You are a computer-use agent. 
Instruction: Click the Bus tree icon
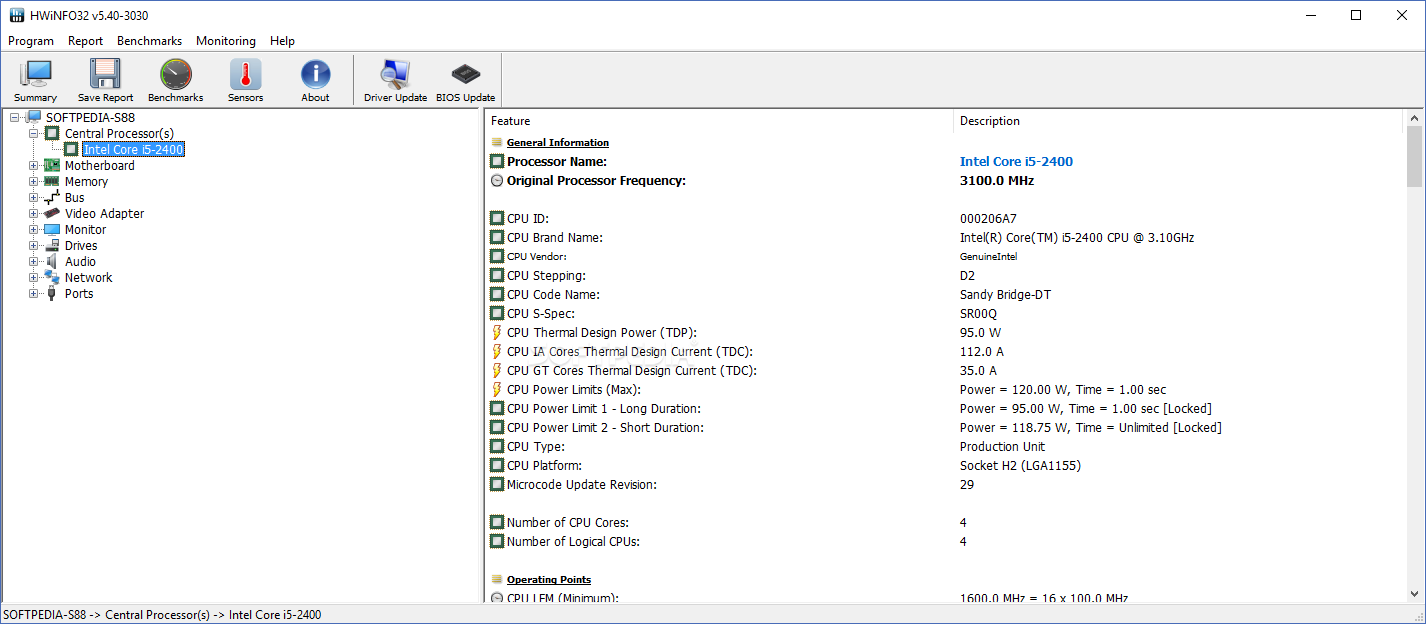coord(52,197)
